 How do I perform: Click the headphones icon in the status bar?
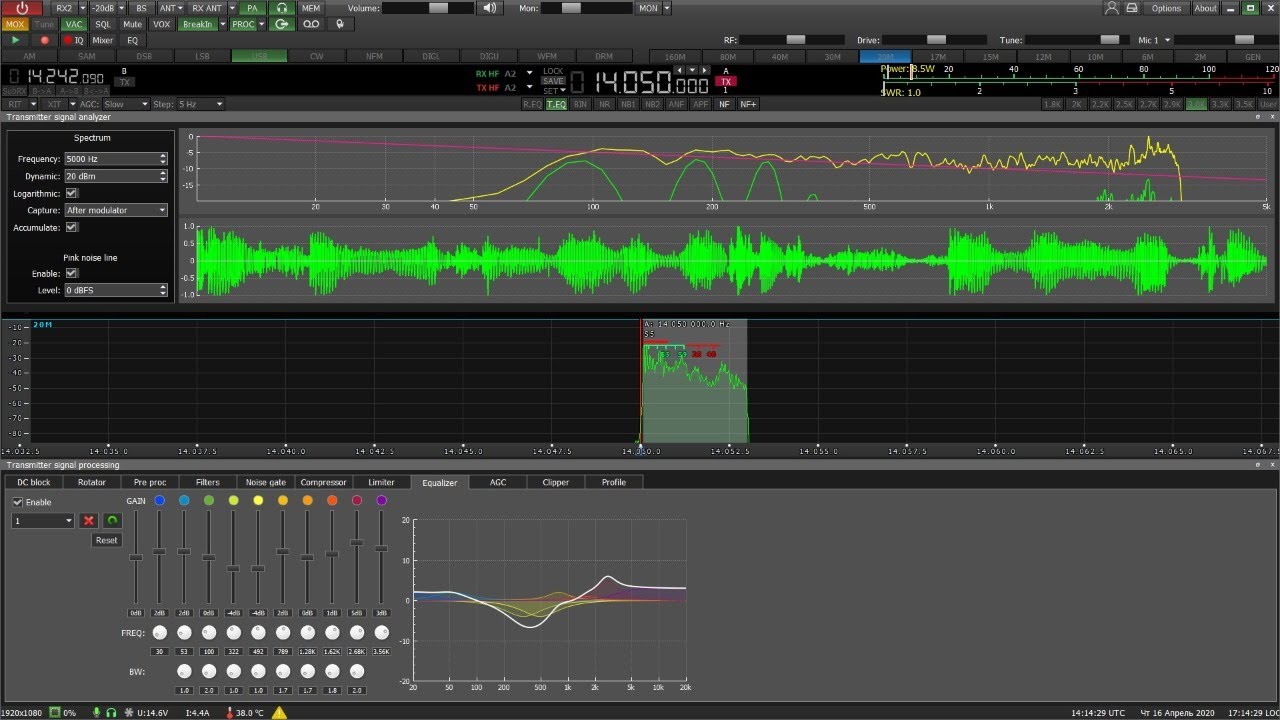tap(112, 712)
